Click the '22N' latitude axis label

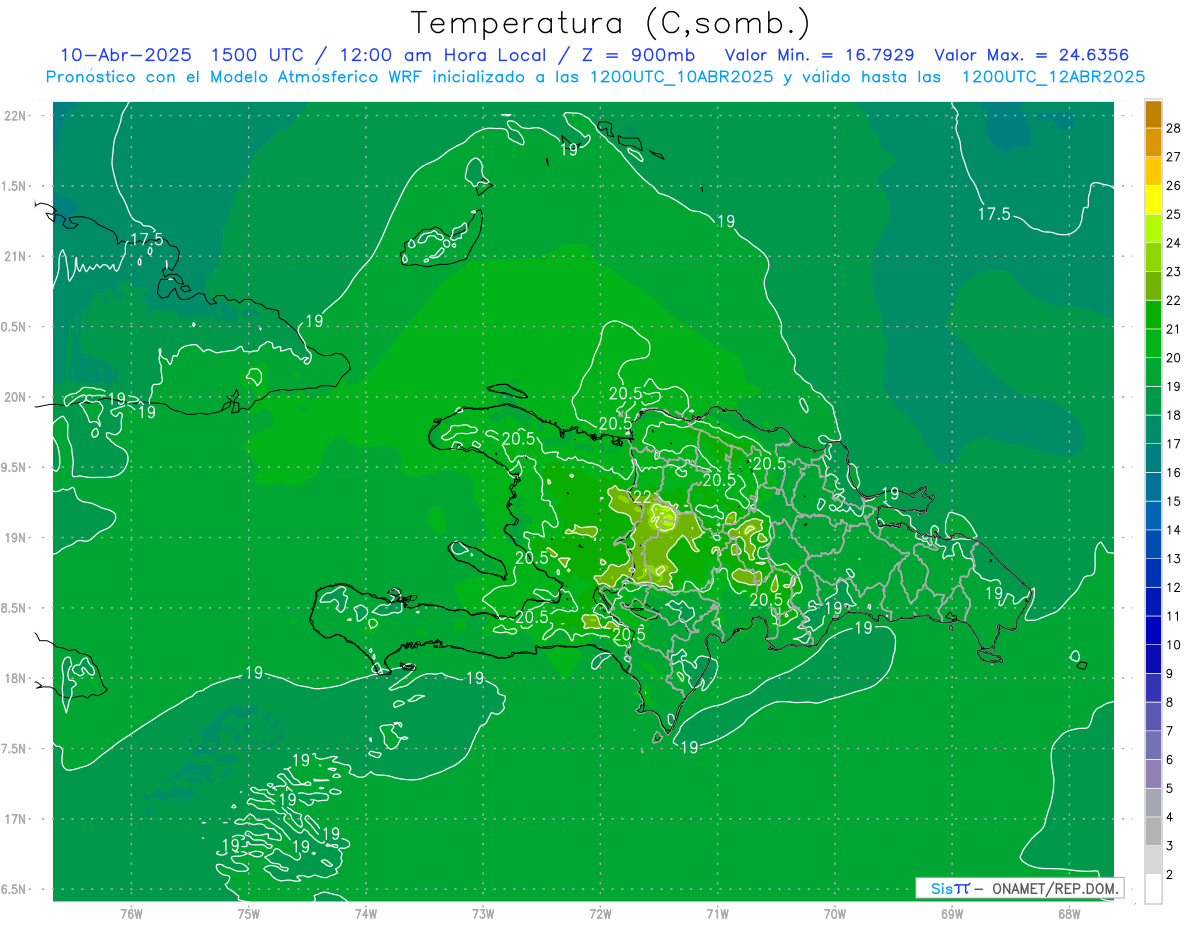[x=15, y=116]
